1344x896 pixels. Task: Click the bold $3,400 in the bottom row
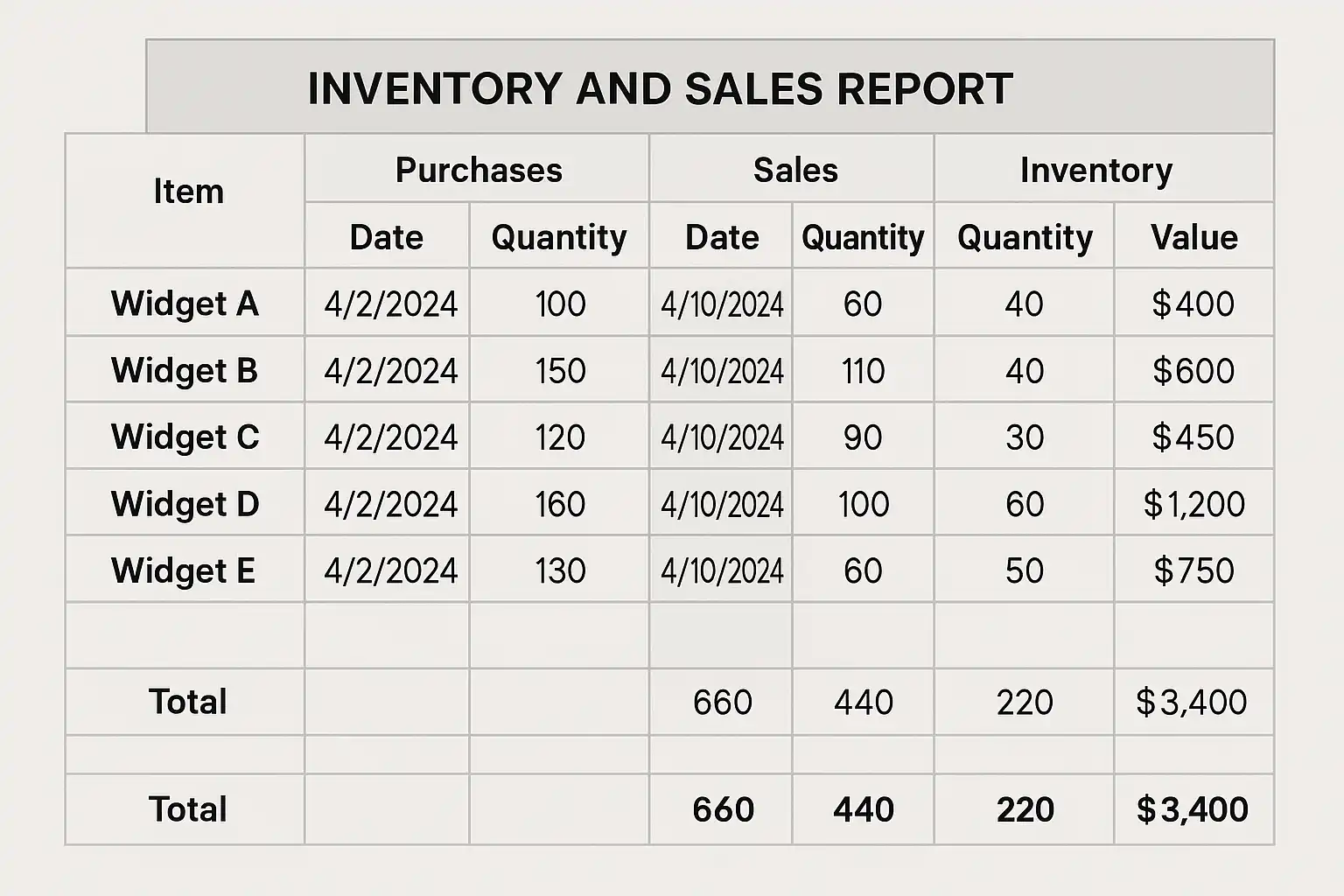point(1192,809)
